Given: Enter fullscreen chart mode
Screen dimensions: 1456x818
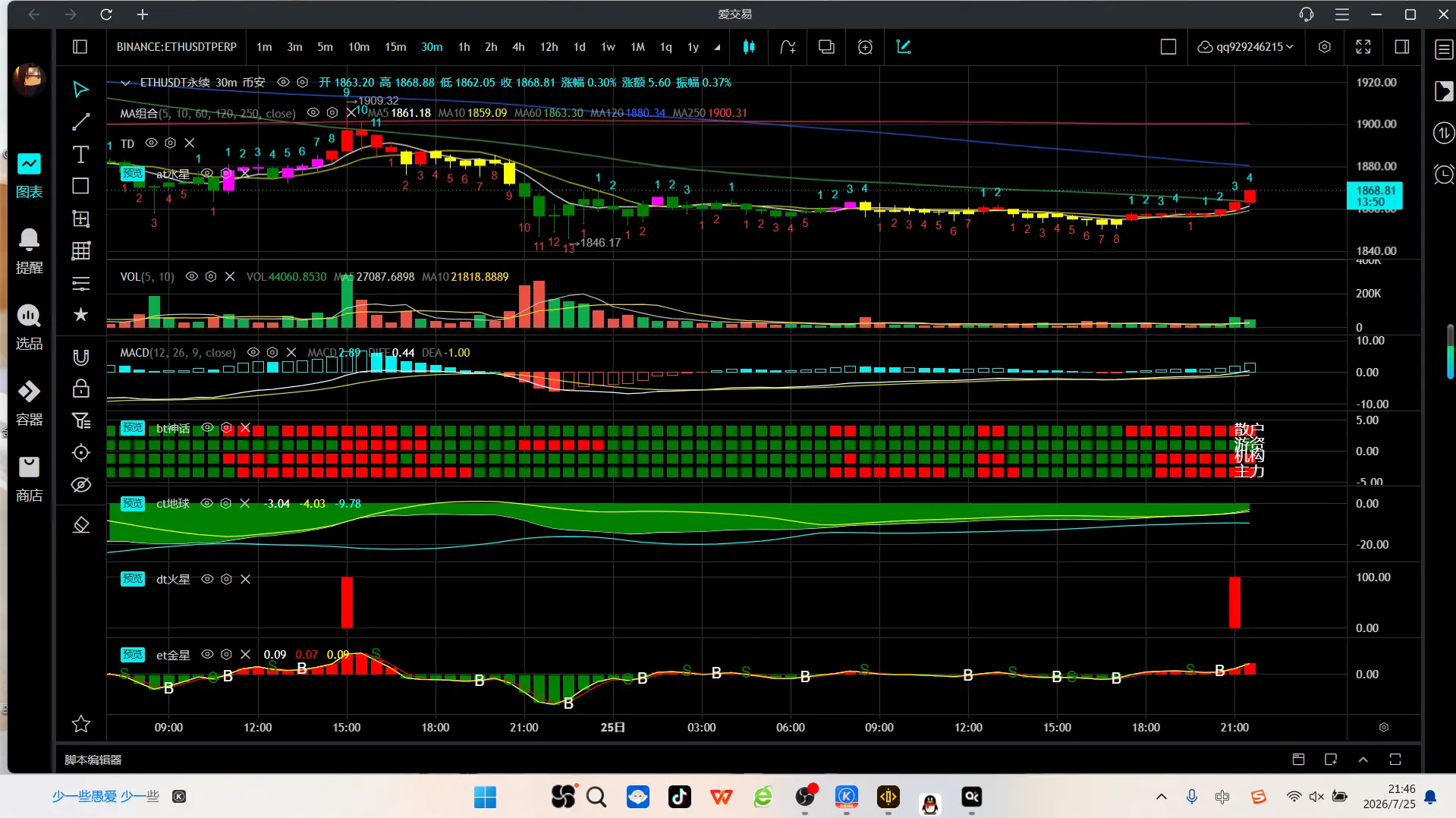Looking at the screenshot, I should [x=1363, y=47].
